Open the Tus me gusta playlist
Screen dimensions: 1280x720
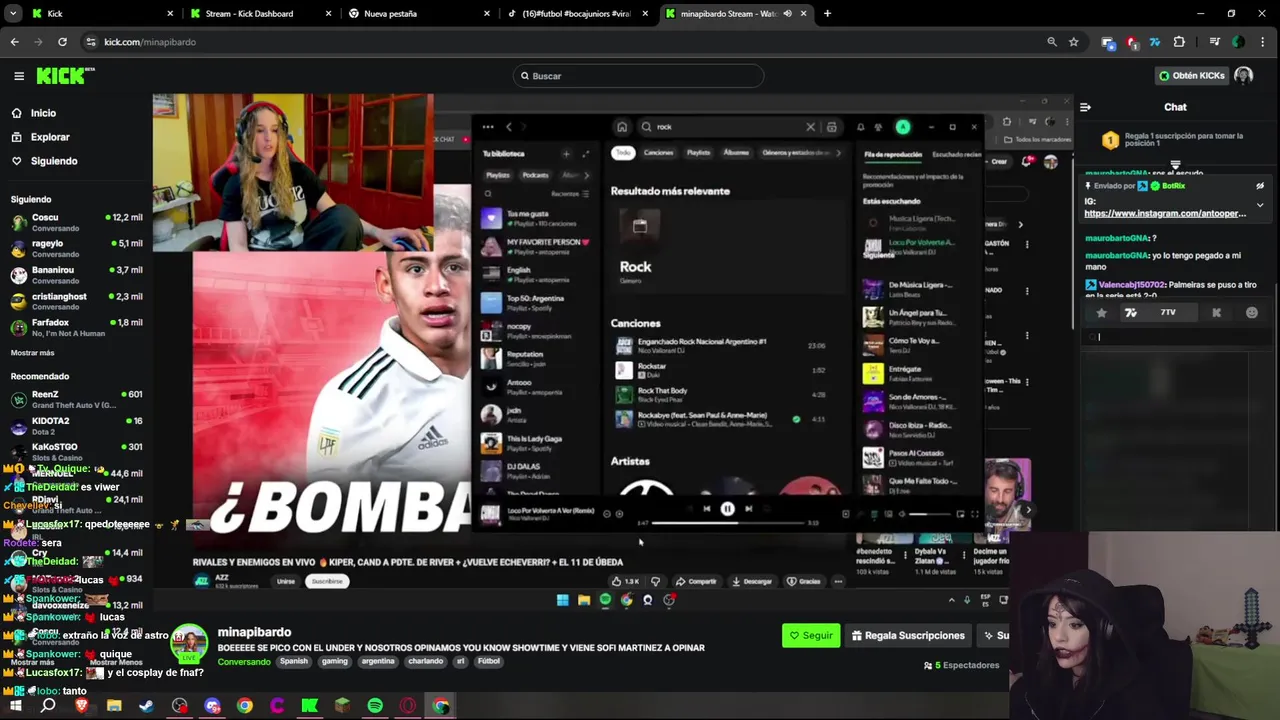point(535,217)
